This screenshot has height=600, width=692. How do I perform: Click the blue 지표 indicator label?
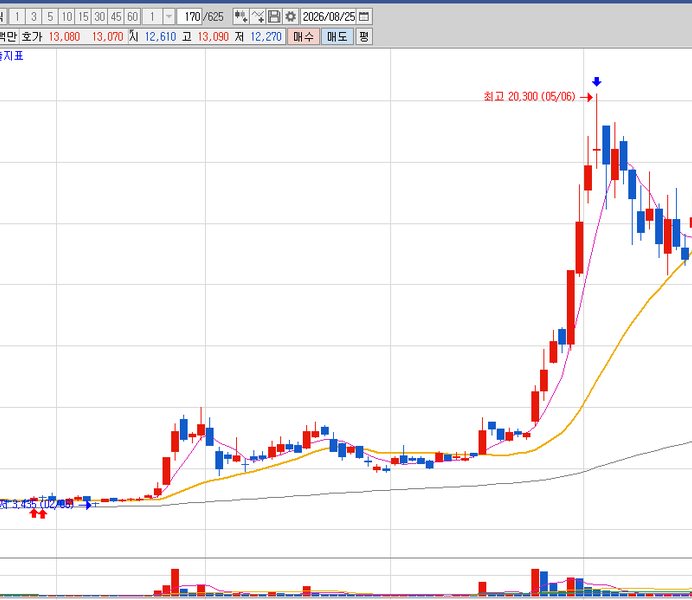(12, 56)
